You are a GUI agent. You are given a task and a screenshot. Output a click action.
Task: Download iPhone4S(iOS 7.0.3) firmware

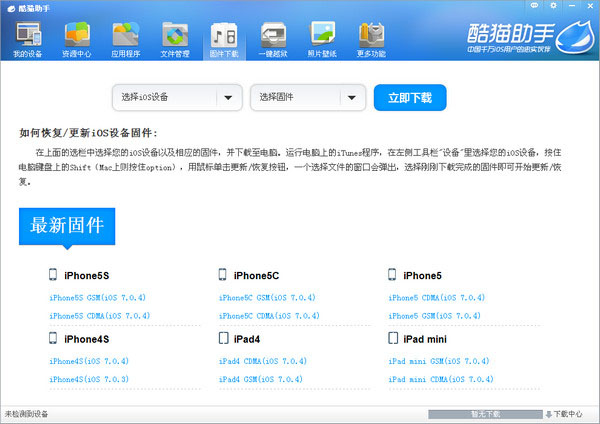click(89, 380)
